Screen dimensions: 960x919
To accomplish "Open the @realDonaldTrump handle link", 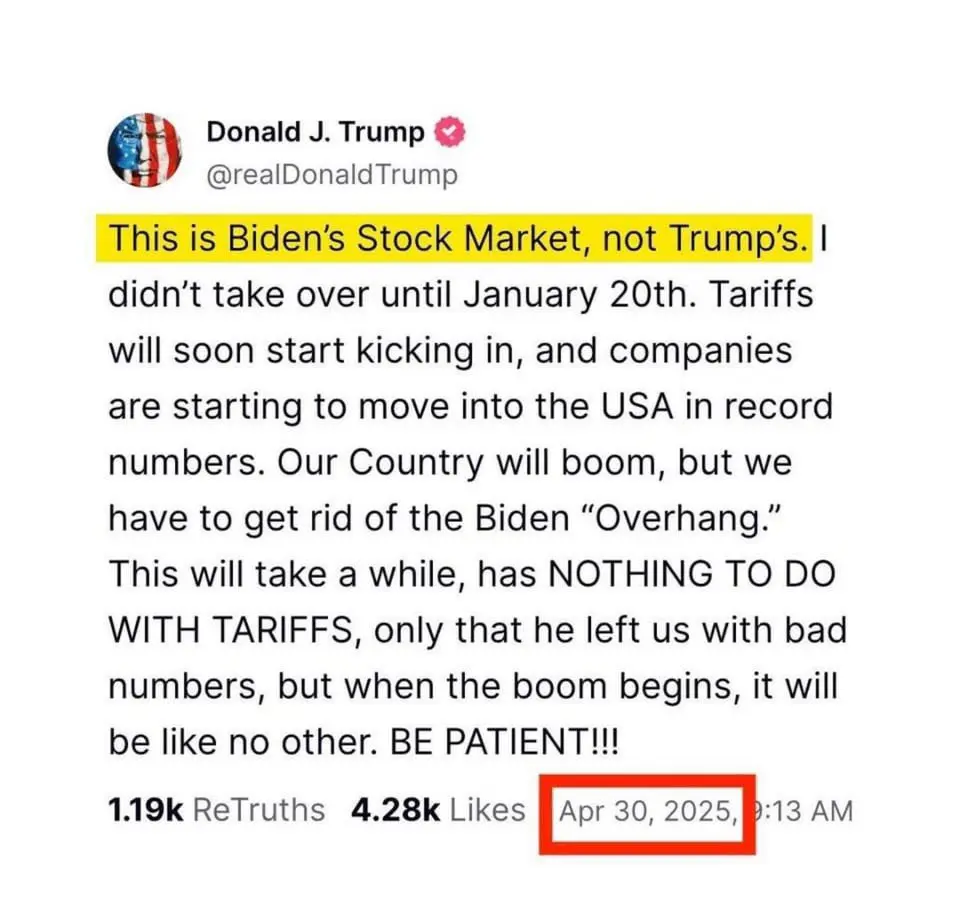I will [x=332, y=175].
